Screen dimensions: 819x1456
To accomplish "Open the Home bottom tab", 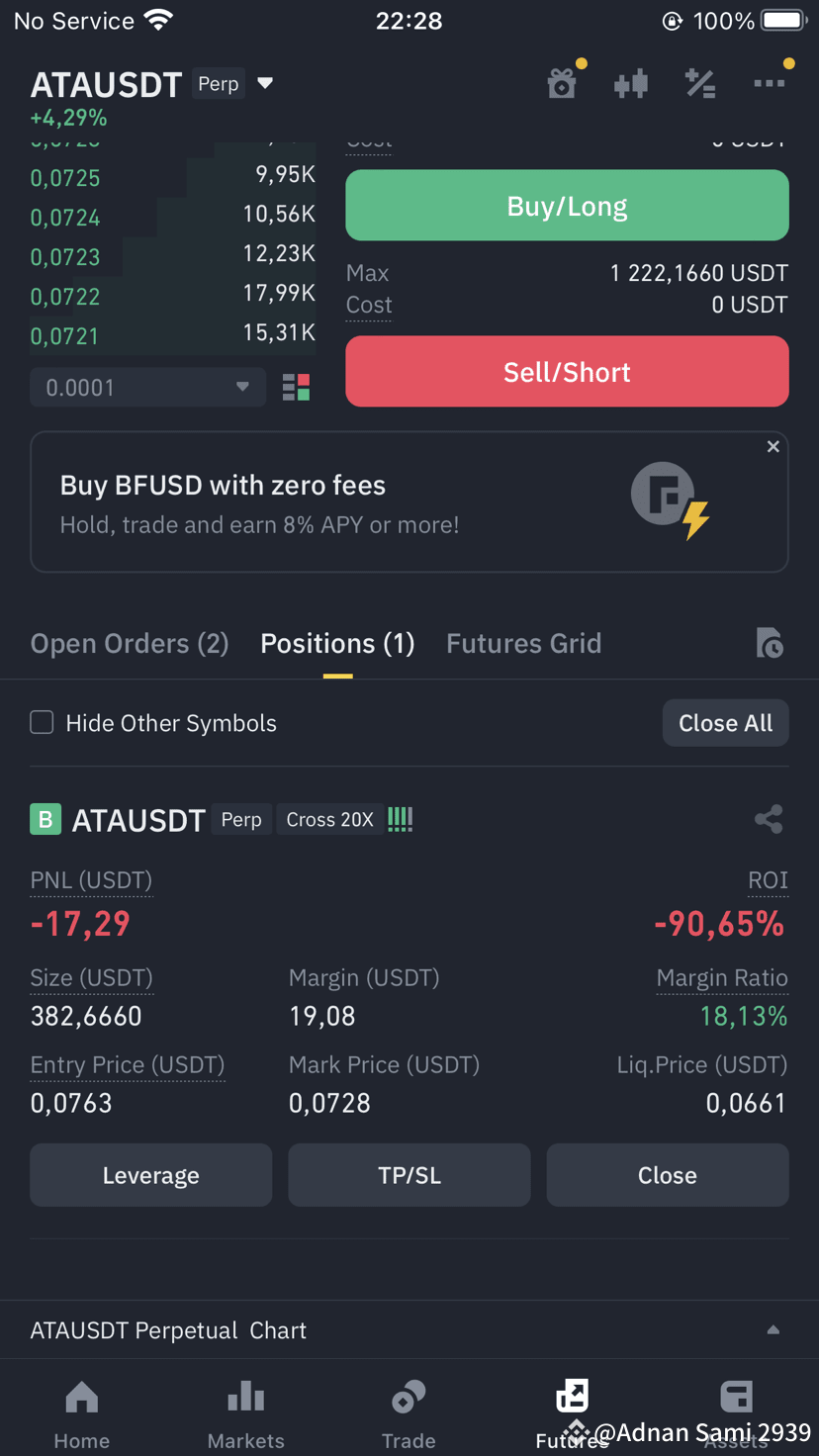I will click(x=82, y=1414).
